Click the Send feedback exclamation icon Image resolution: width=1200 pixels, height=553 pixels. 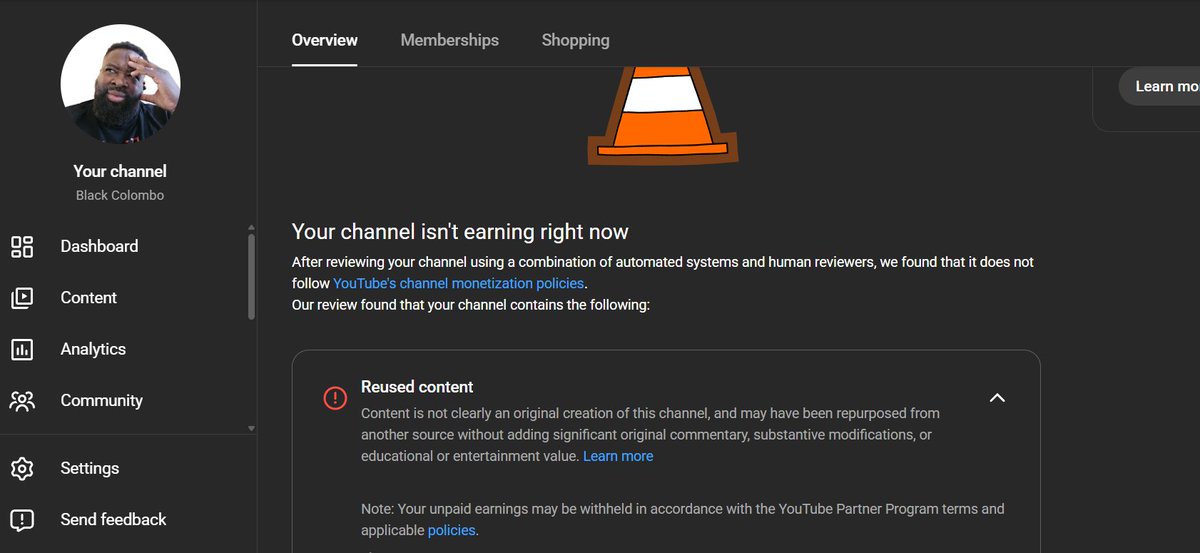point(22,520)
